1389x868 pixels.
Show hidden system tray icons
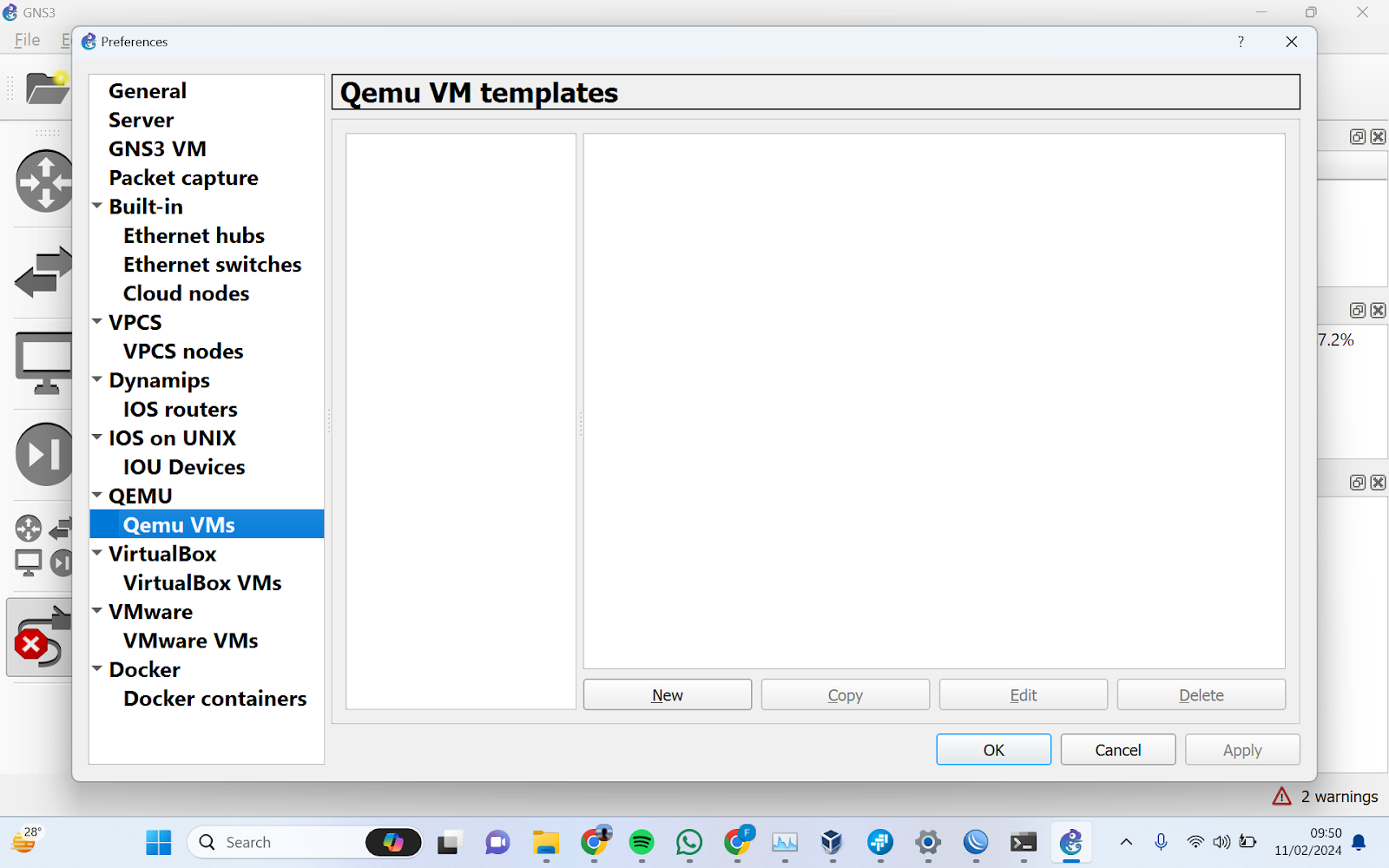(x=1126, y=842)
